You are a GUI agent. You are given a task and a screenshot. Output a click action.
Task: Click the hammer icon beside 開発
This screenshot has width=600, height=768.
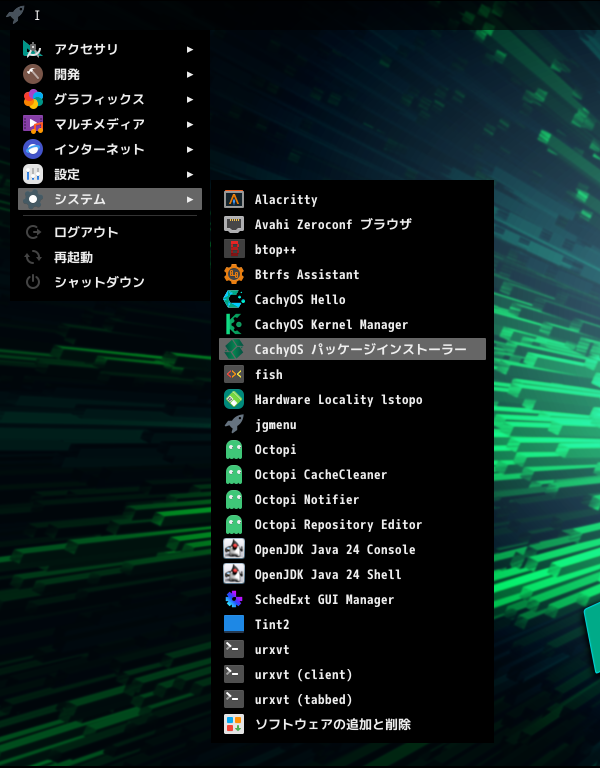coord(33,74)
